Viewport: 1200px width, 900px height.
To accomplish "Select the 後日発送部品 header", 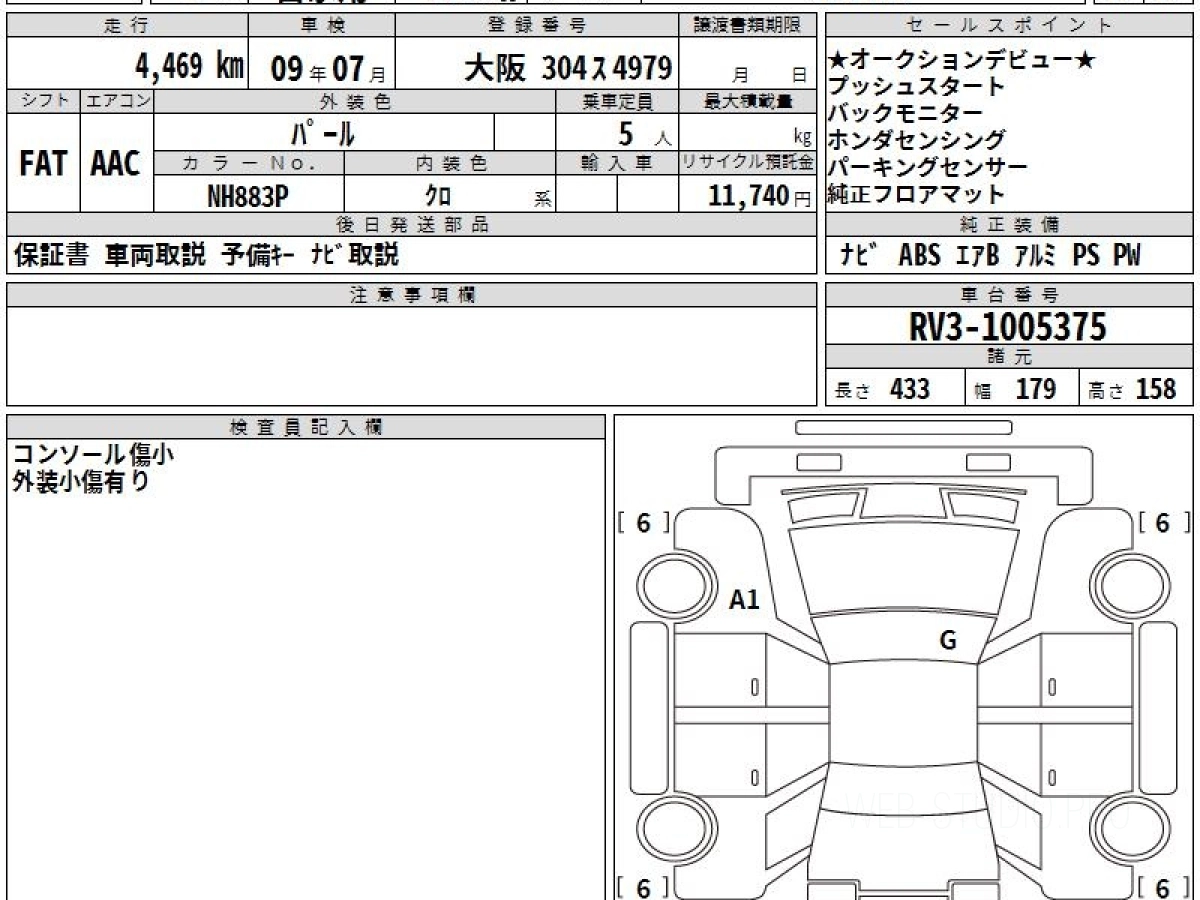I will click(x=412, y=225).
